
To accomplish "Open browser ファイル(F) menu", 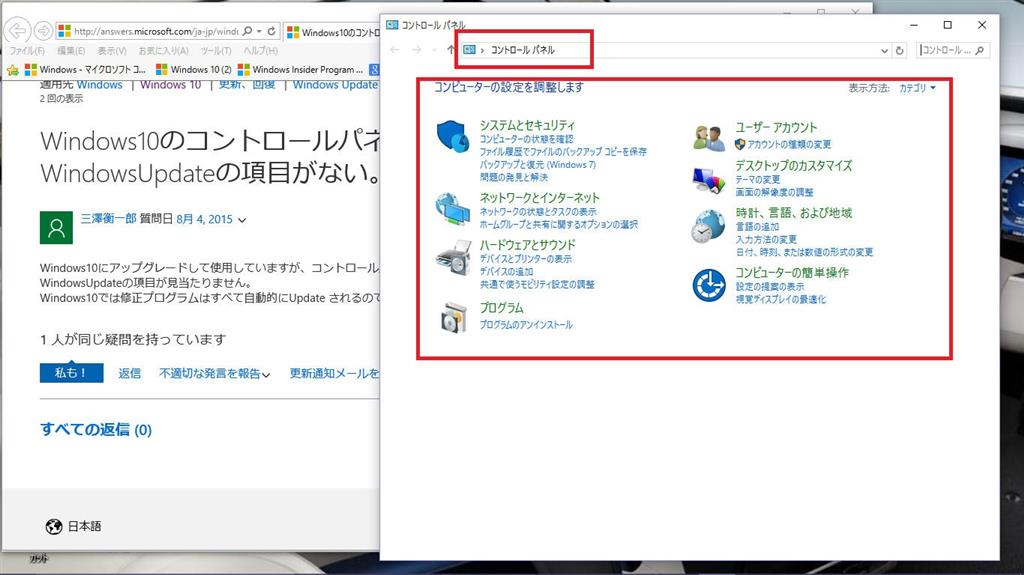I will pos(27,50).
